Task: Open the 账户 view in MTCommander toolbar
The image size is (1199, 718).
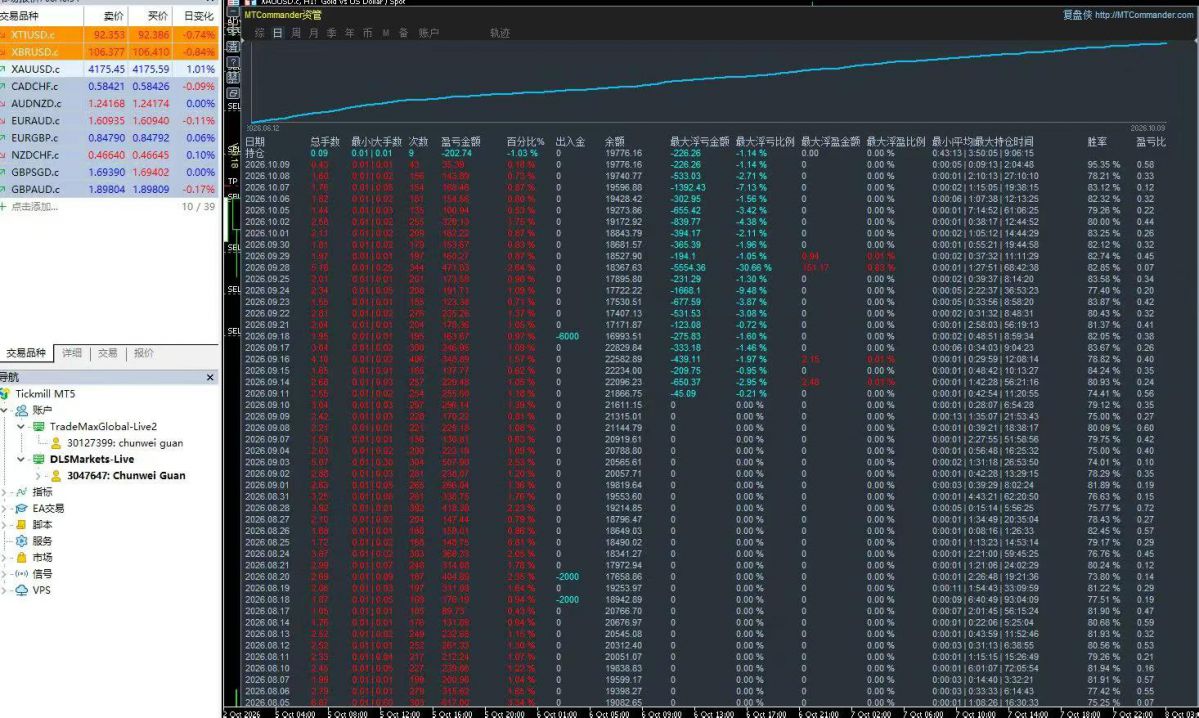Action: [x=429, y=33]
